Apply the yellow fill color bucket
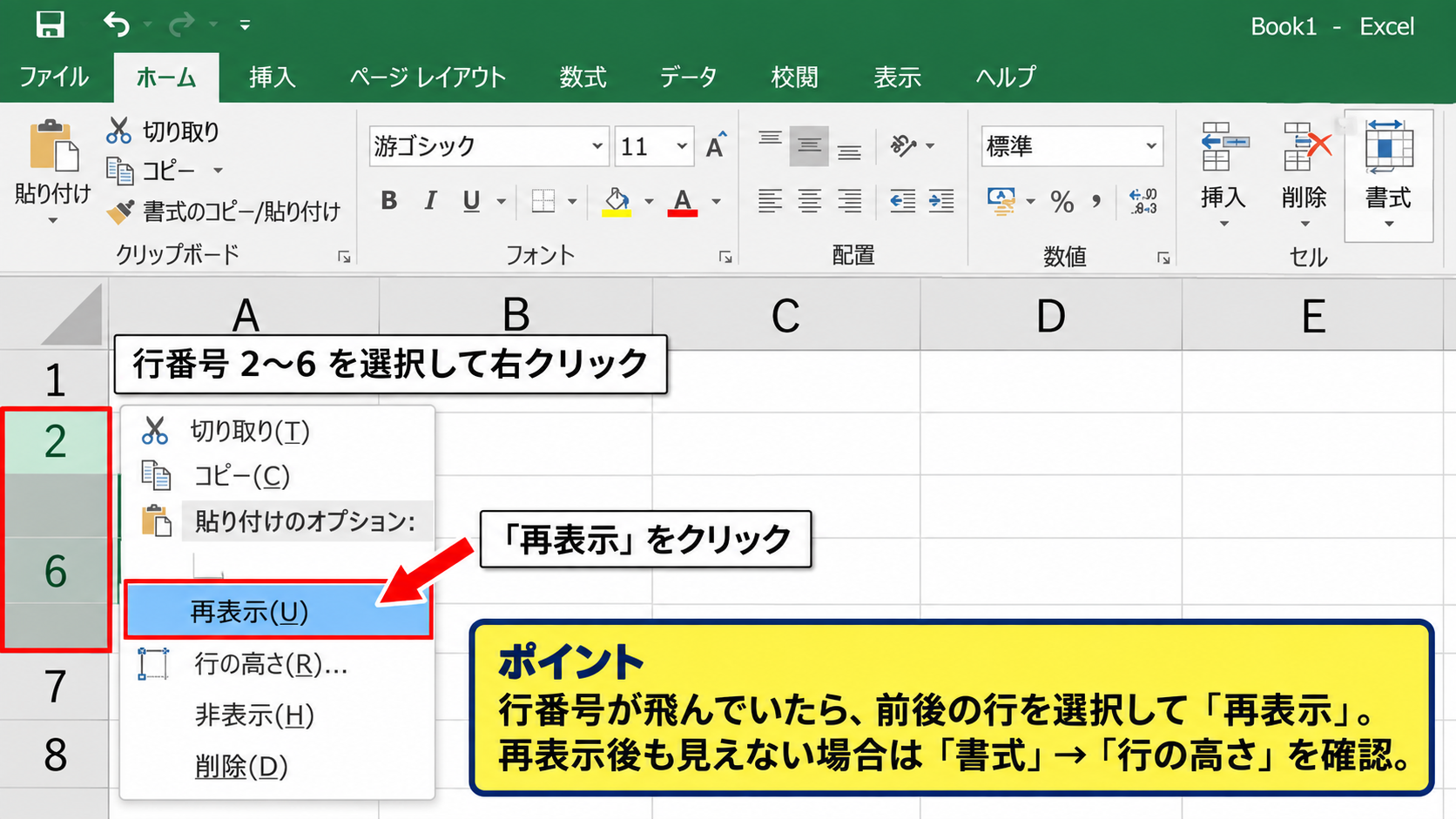This screenshot has height=819, width=1456. (617, 201)
